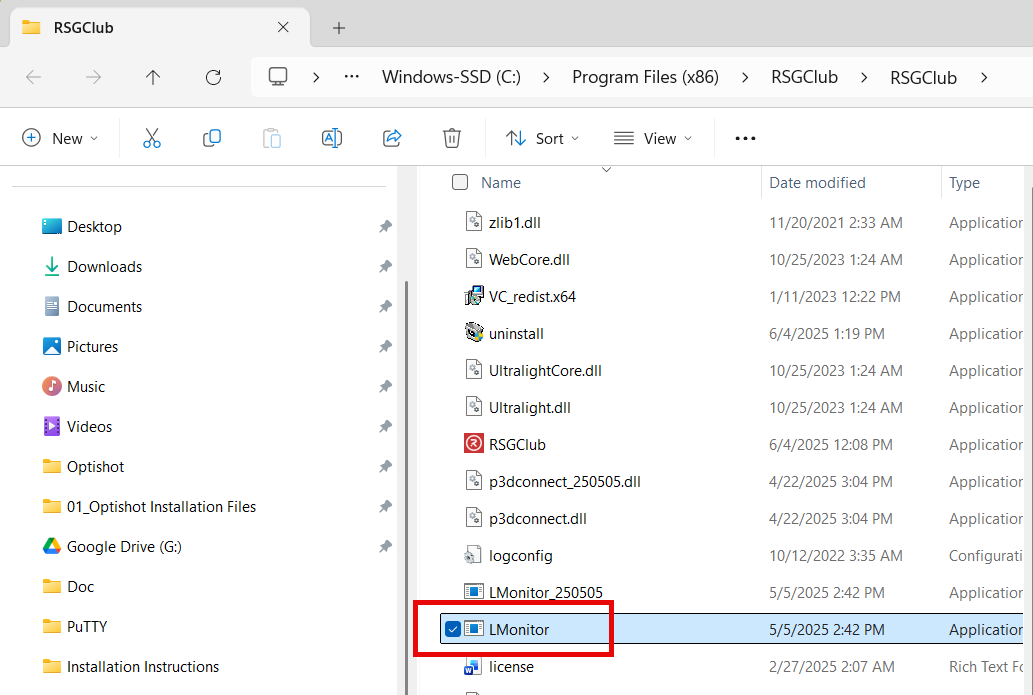
Task: Unpin Desktop from quick access
Action: [385, 227]
